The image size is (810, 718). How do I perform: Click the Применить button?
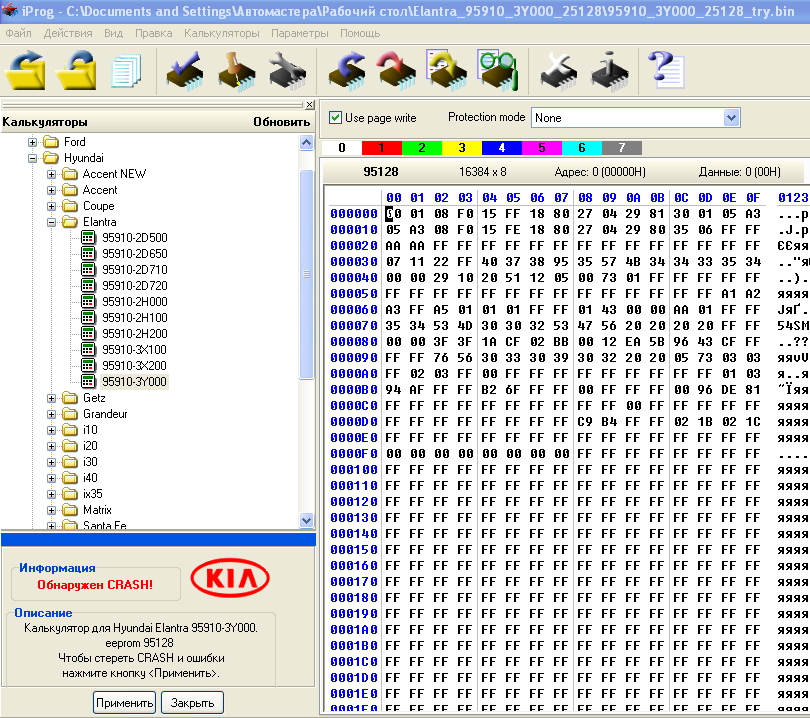(124, 703)
